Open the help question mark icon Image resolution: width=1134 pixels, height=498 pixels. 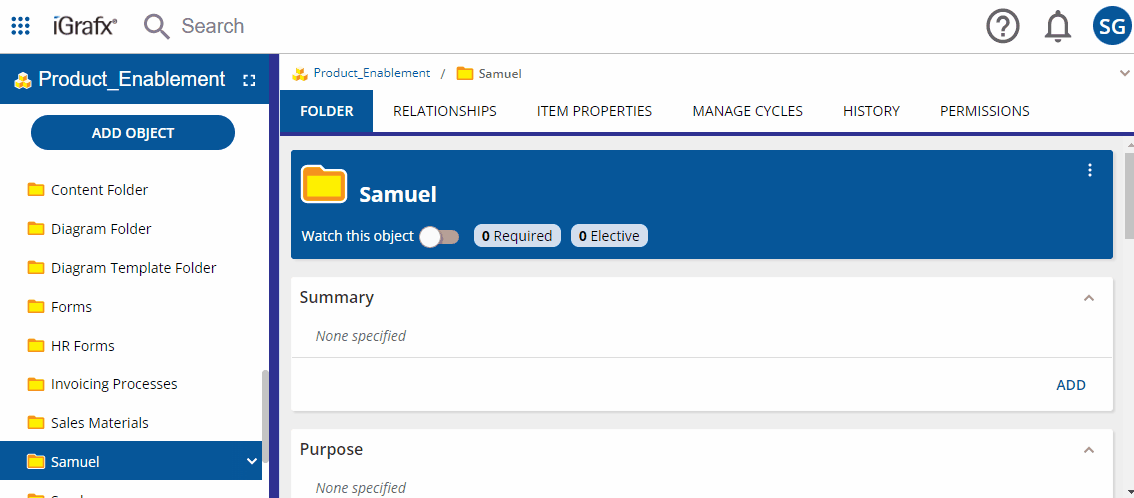pyautogui.click(x=1003, y=26)
